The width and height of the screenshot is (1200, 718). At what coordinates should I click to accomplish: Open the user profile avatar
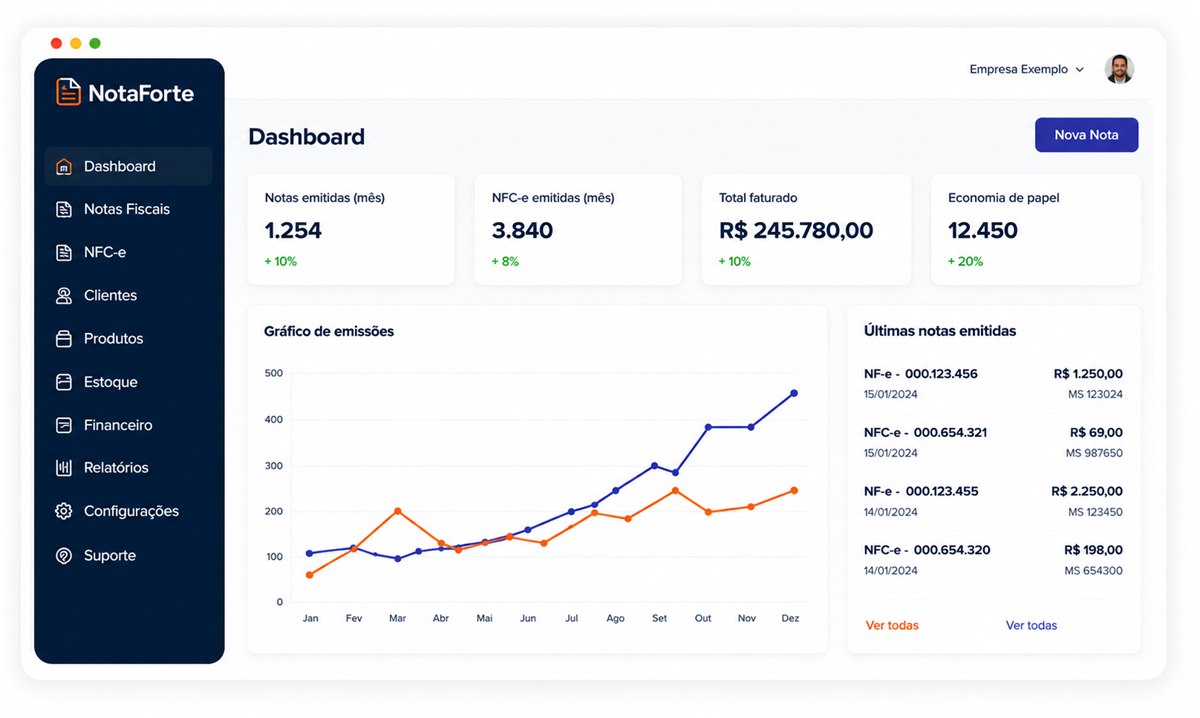(x=1119, y=69)
